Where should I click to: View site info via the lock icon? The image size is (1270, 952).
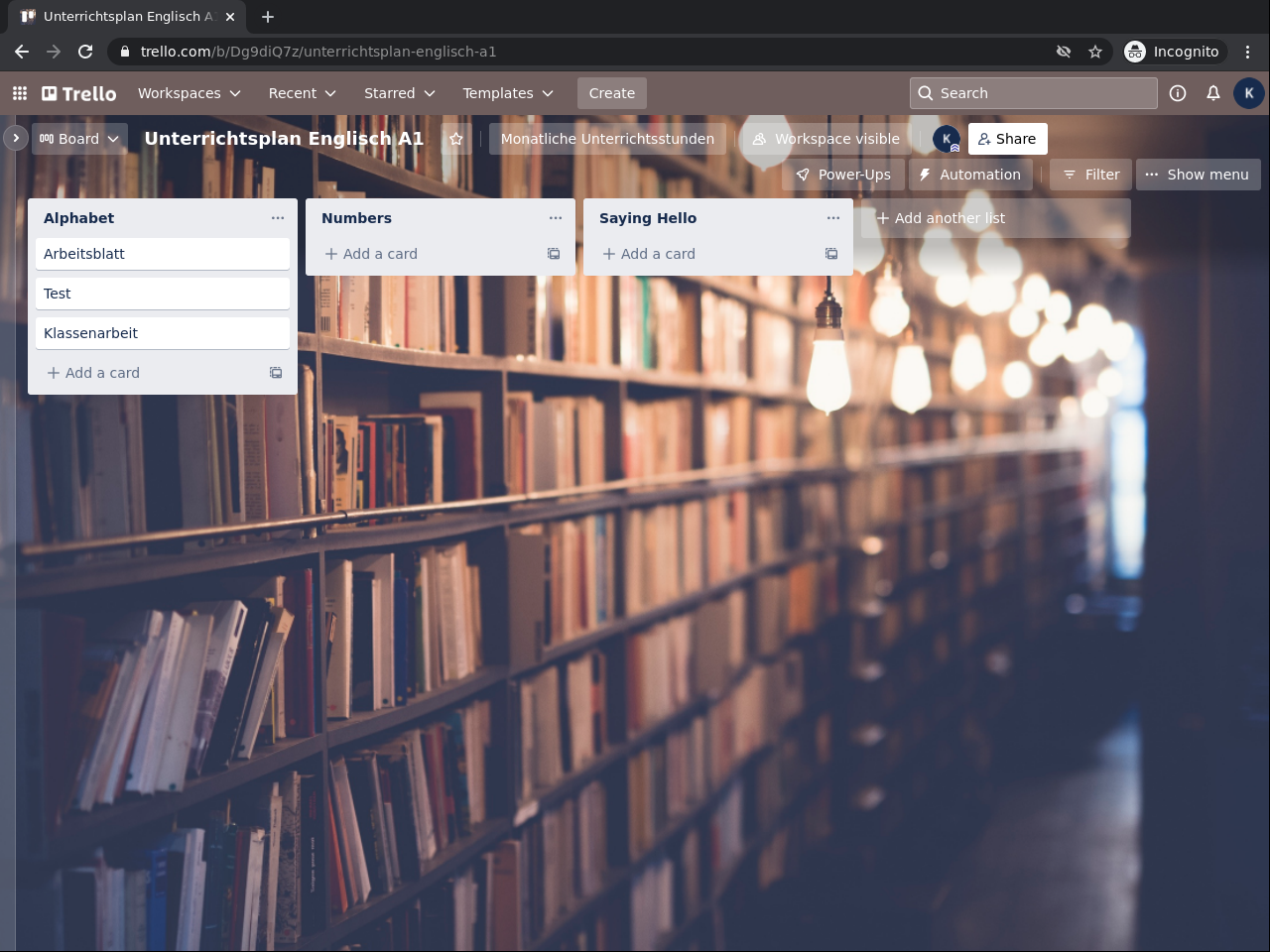point(125,52)
